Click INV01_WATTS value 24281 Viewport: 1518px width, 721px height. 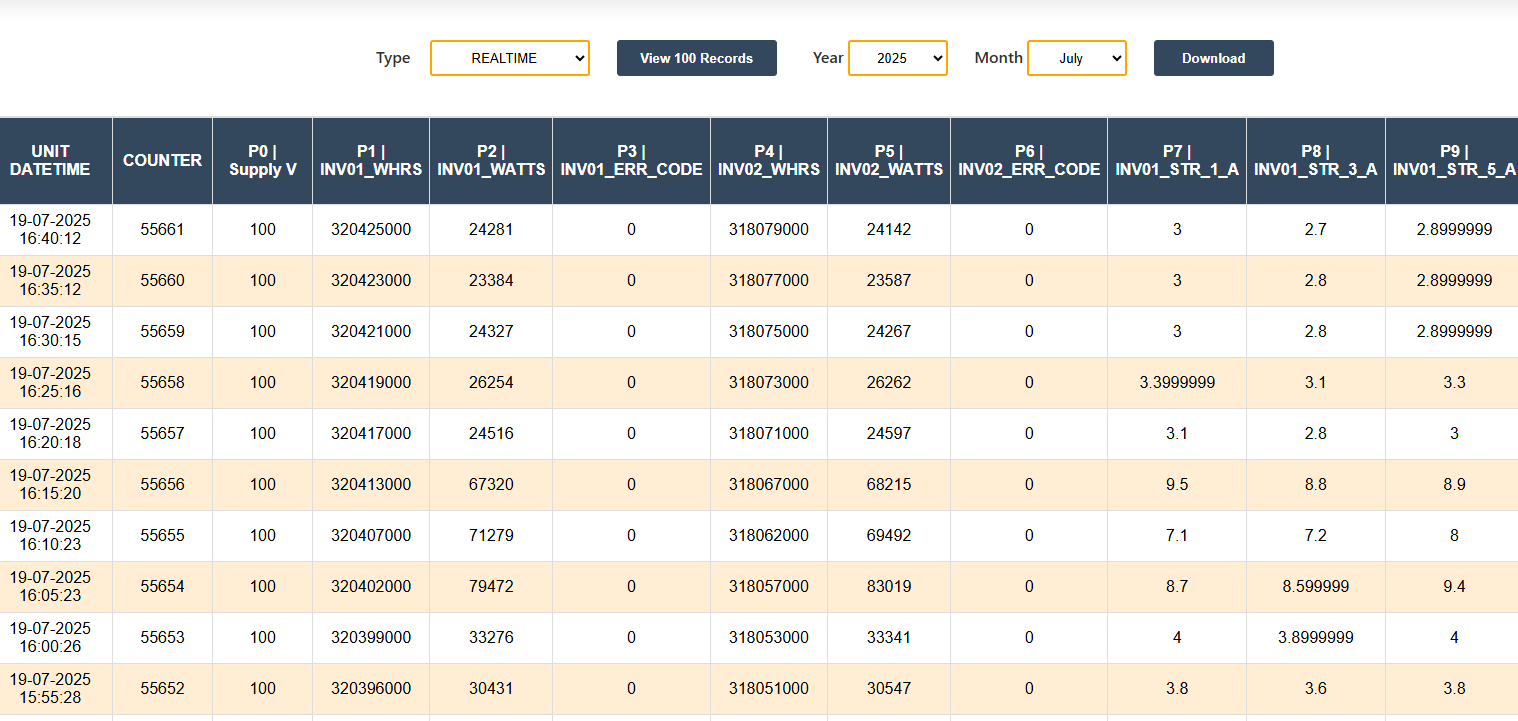pyautogui.click(x=491, y=230)
